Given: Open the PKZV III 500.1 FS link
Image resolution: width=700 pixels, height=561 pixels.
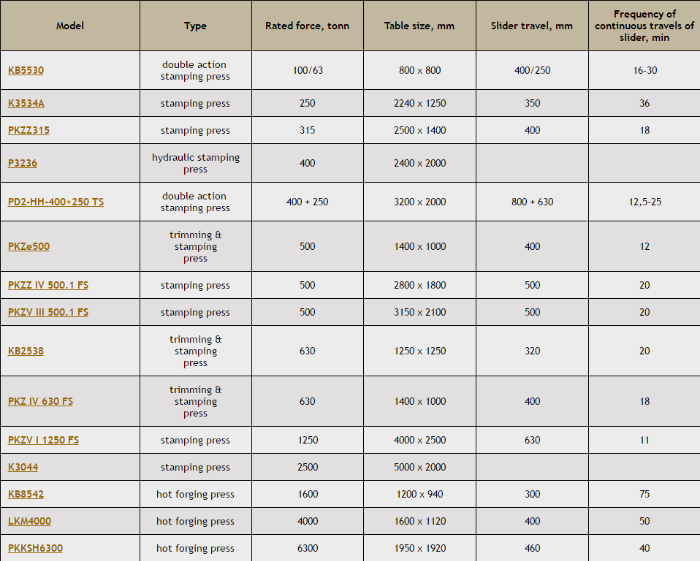Looking at the screenshot, I should tap(48, 312).
